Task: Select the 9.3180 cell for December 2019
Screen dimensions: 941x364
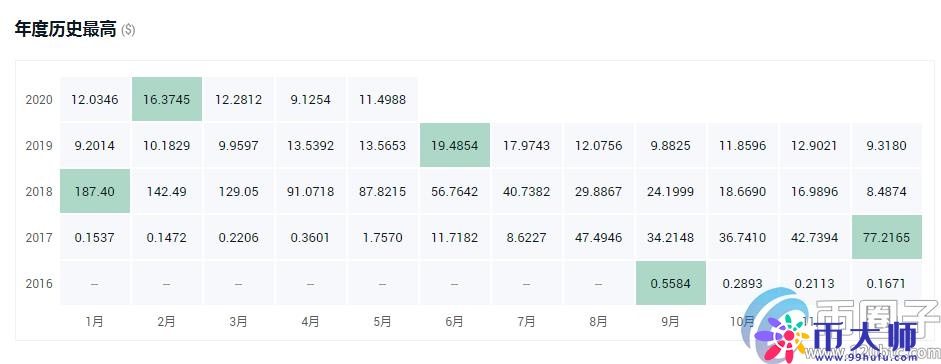Action: [x=886, y=145]
